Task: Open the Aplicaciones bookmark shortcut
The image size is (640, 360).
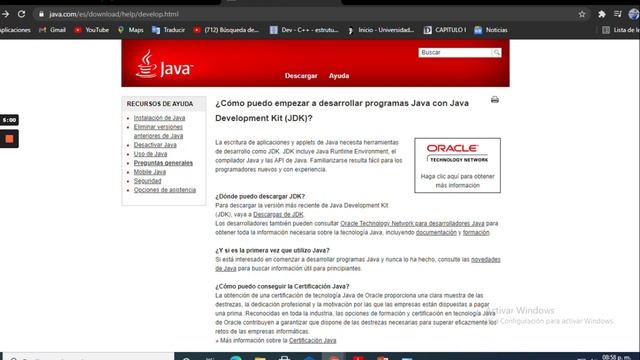Action: pyautogui.click(x=15, y=30)
